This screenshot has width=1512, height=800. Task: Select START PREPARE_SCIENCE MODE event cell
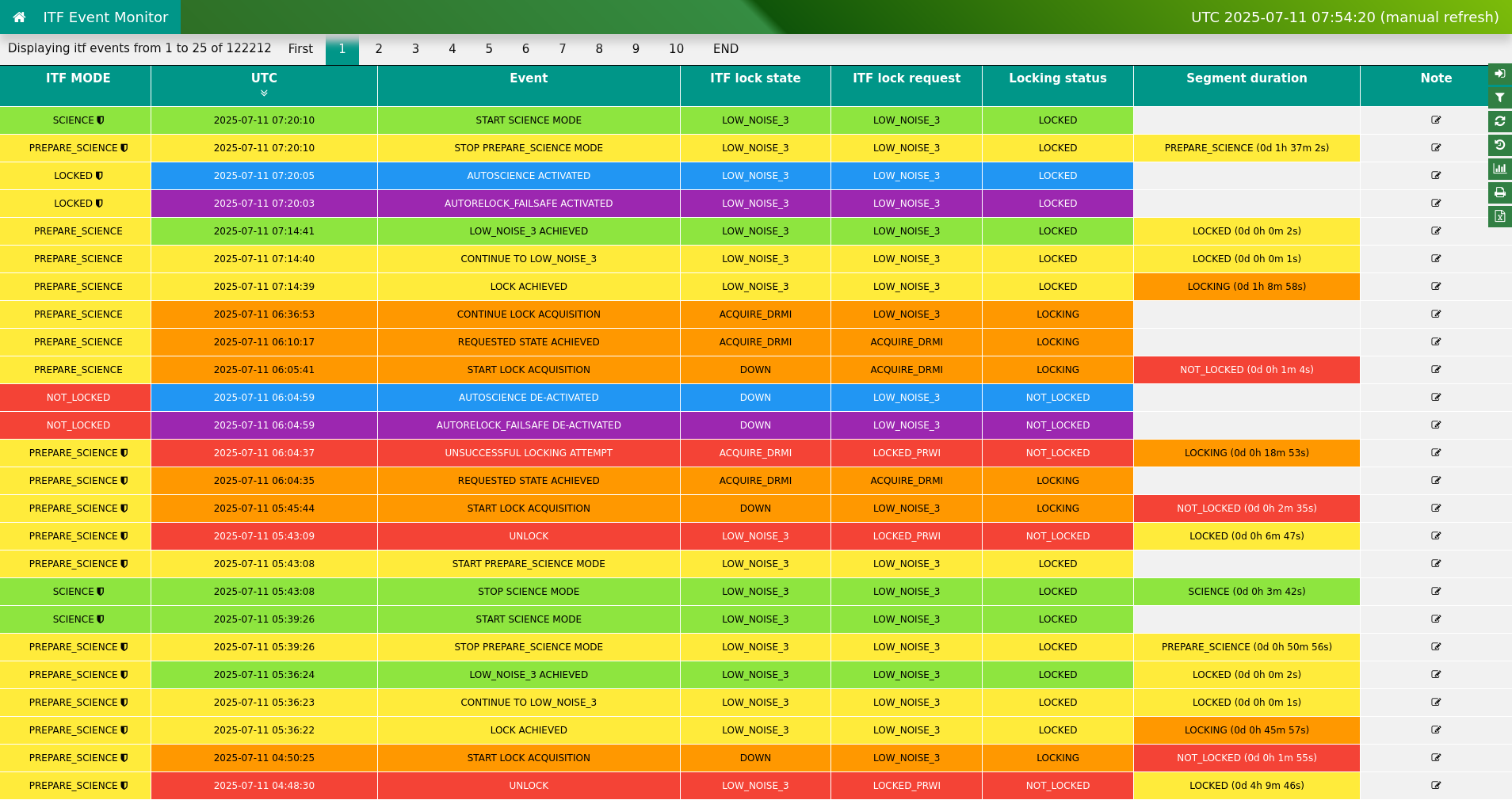point(529,564)
